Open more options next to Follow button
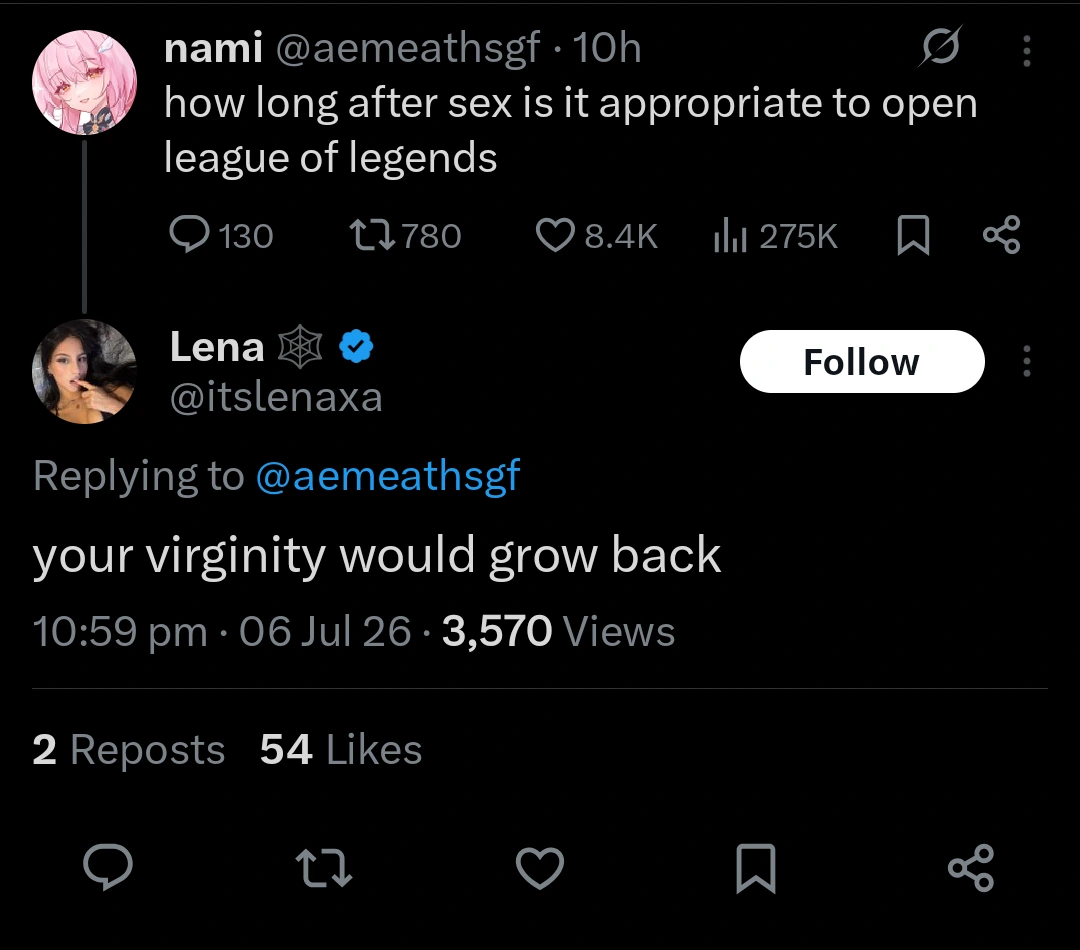 pyautogui.click(x=1026, y=361)
